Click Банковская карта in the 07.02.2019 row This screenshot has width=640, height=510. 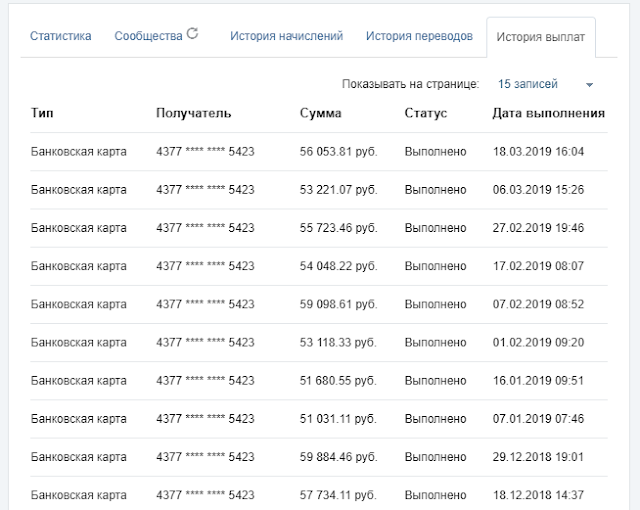tap(79, 304)
